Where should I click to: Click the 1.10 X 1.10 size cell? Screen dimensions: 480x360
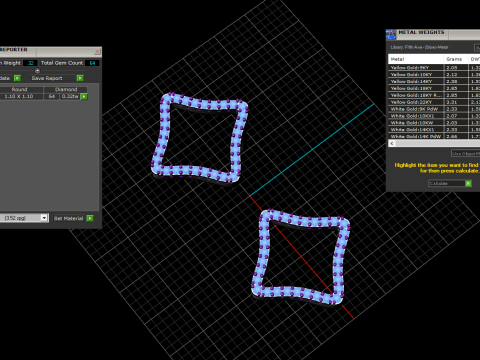pos(20,96)
